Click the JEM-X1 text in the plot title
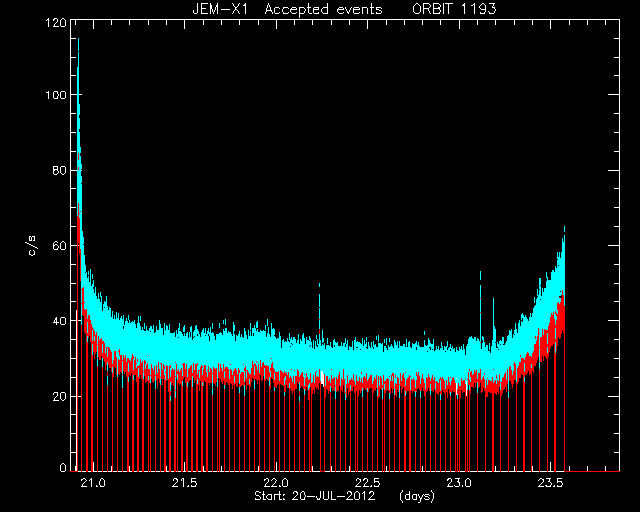The height and width of the screenshot is (512, 640). tap(220, 9)
